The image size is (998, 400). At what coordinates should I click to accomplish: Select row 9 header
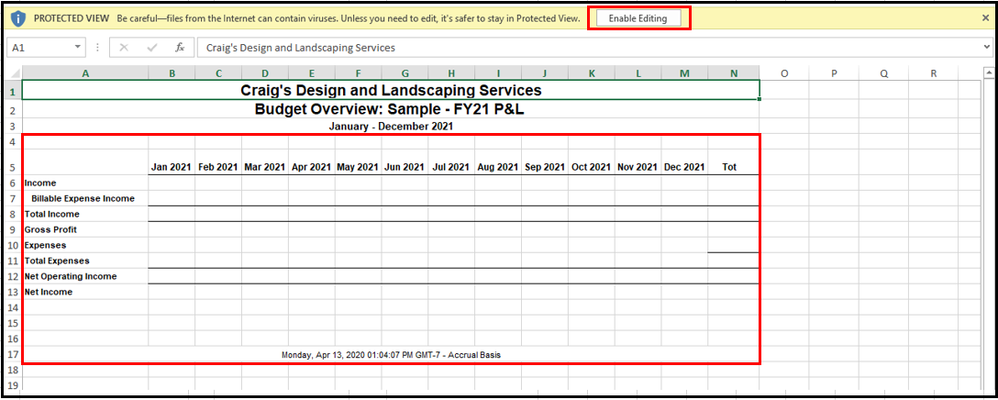[x=13, y=229]
